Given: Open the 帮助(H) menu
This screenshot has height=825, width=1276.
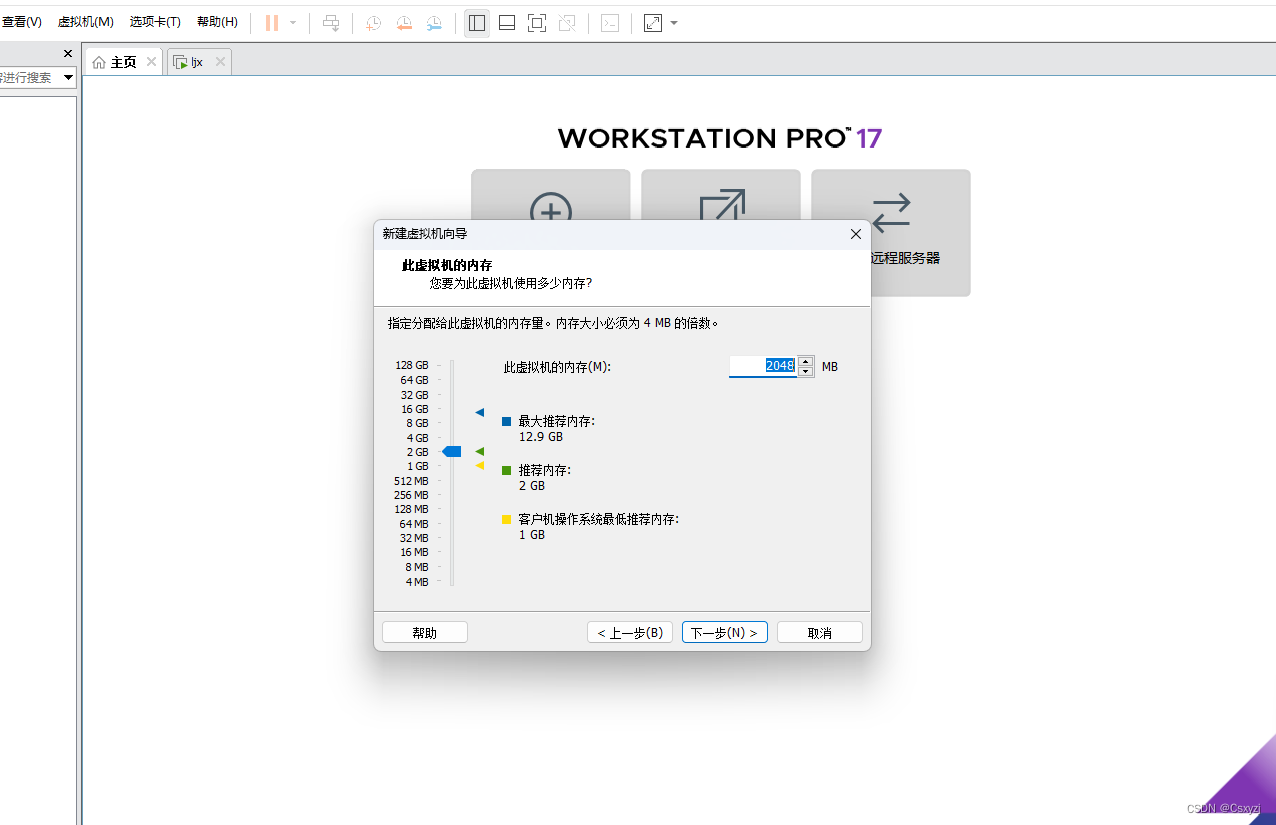Looking at the screenshot, I should [217, 22].
